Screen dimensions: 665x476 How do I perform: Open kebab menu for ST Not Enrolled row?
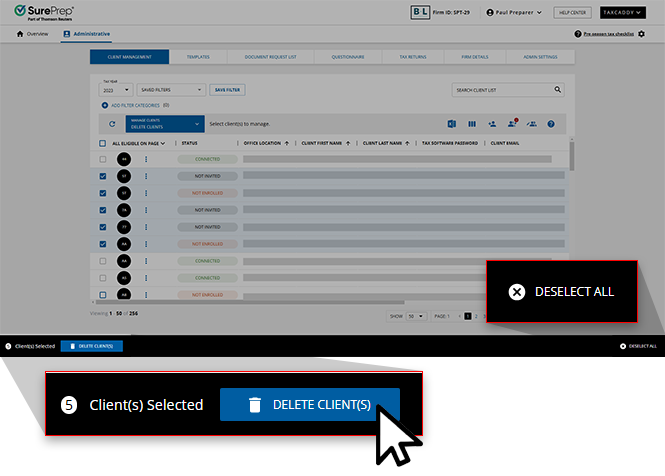tap(146, 193)
